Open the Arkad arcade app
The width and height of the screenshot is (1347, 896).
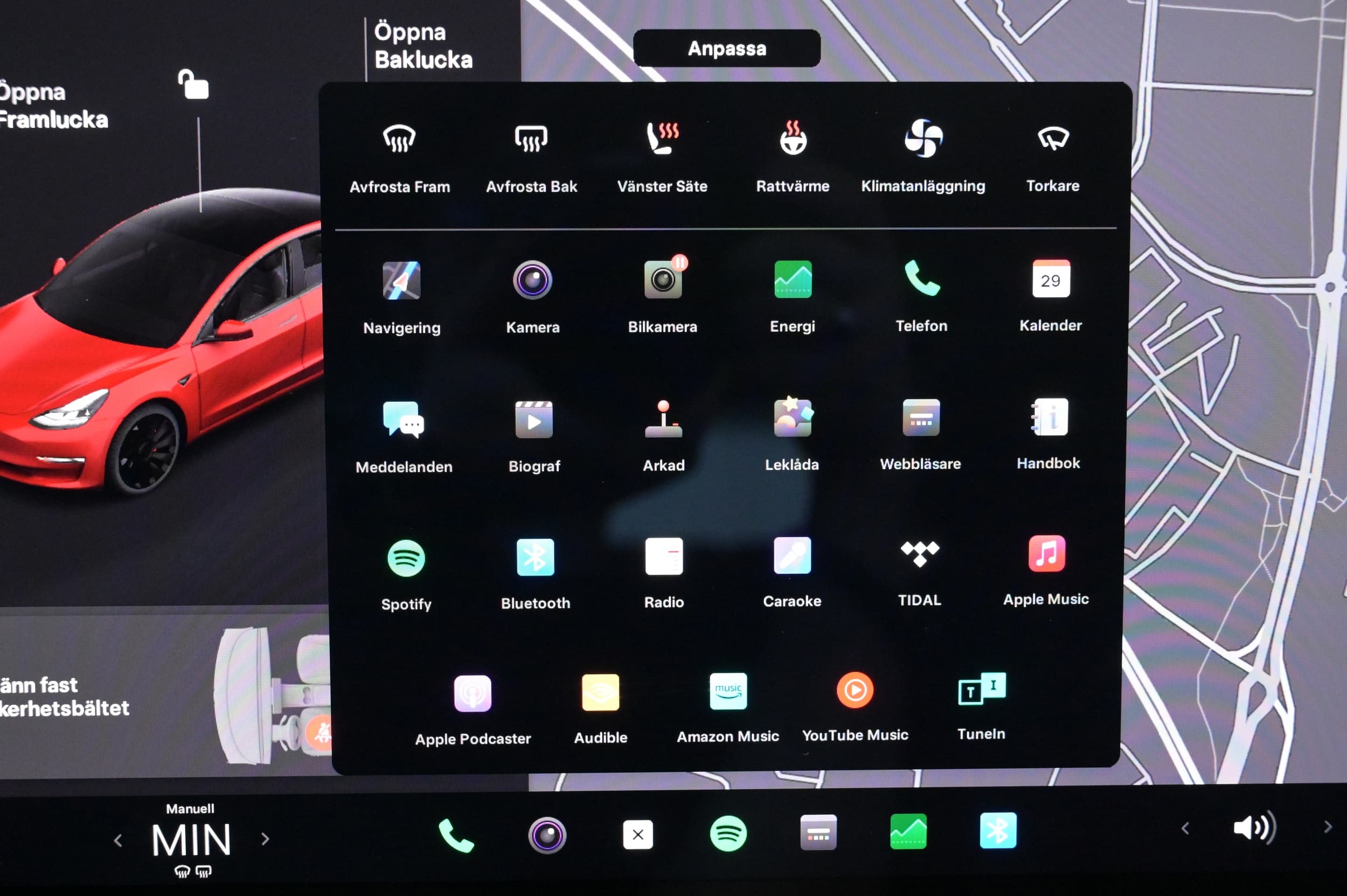coord(663,436)
